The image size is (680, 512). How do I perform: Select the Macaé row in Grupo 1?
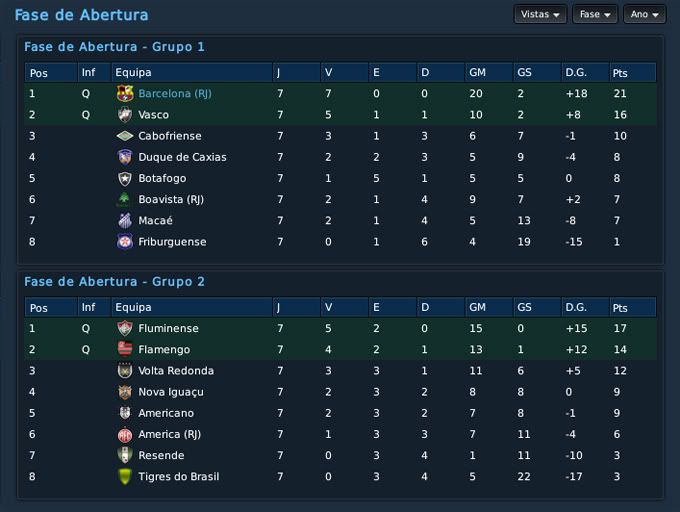pyautogui.click(x=340, y=221)
